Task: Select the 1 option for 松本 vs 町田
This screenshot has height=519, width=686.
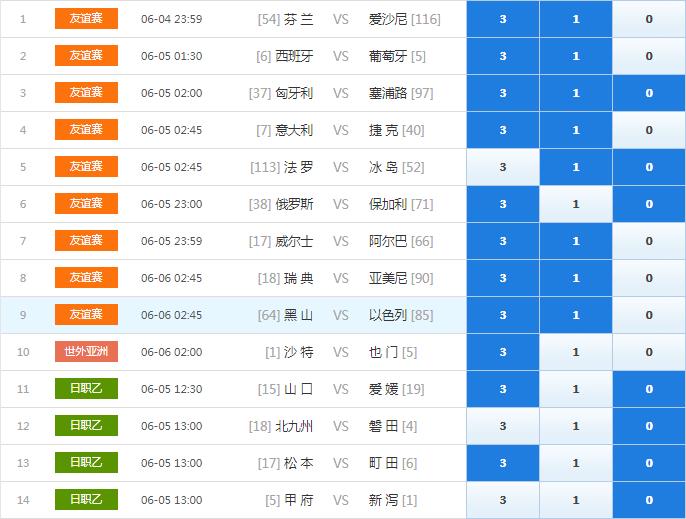Action: coord(576,463)
